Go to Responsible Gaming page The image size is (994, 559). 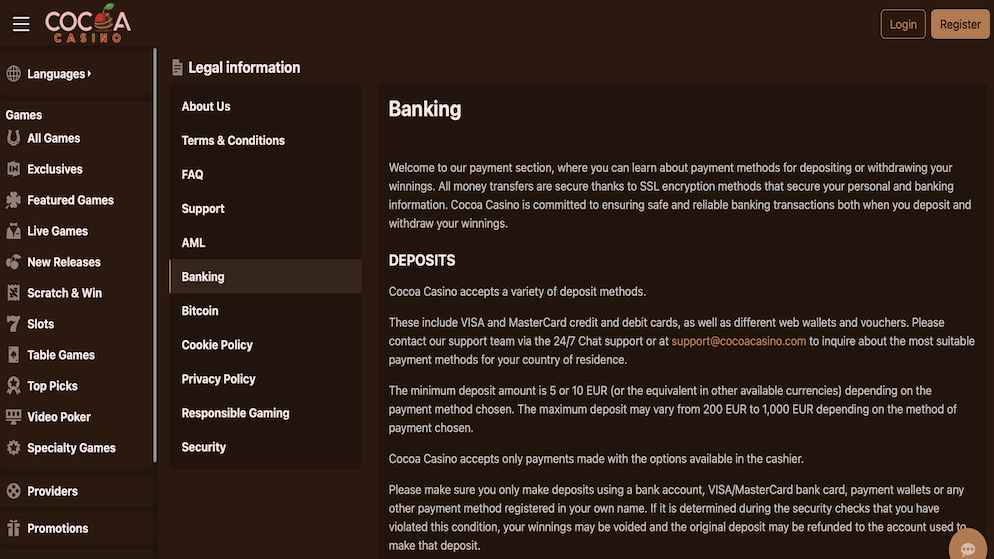(x=235, y=413)
